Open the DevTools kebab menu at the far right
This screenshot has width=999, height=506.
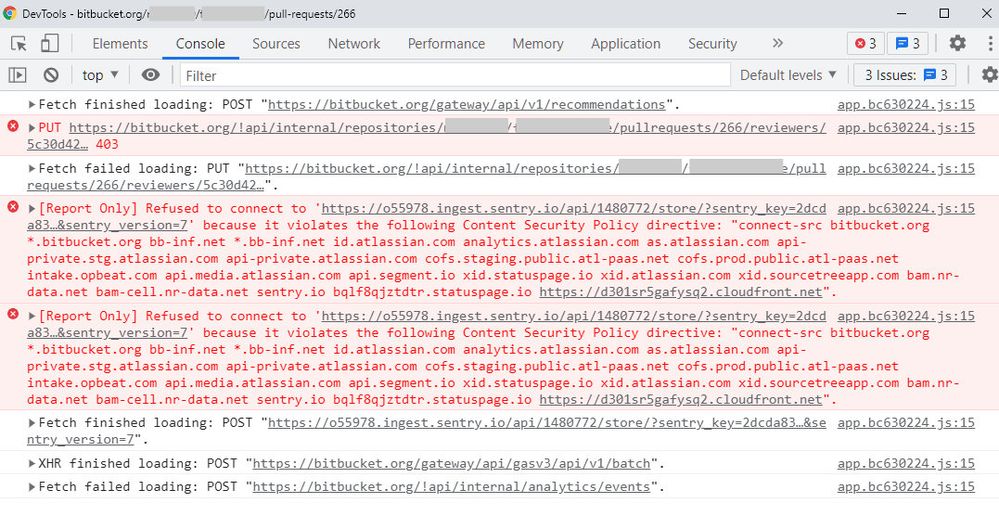pos(991,43)
